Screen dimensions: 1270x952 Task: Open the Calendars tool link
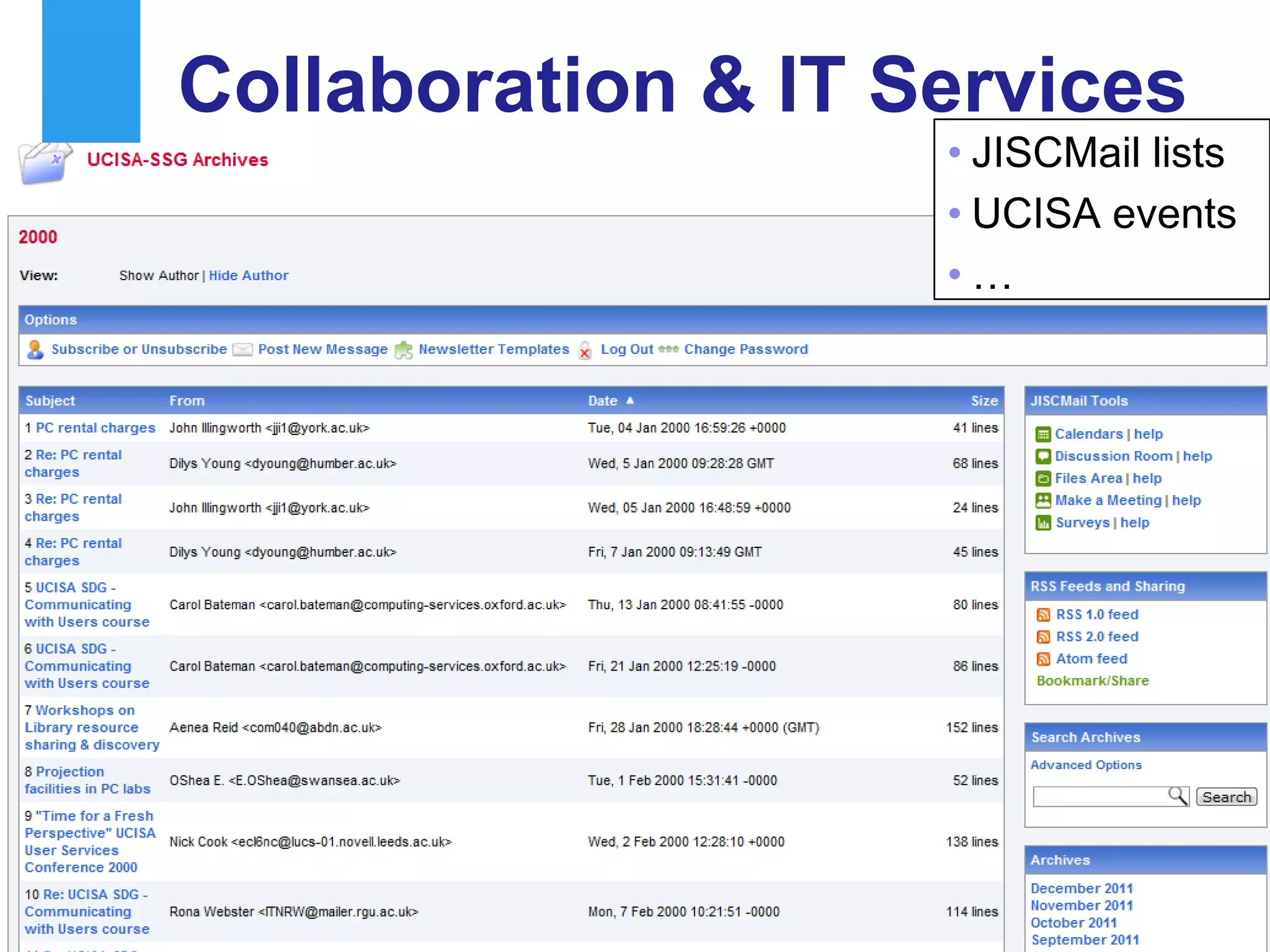1089,434
